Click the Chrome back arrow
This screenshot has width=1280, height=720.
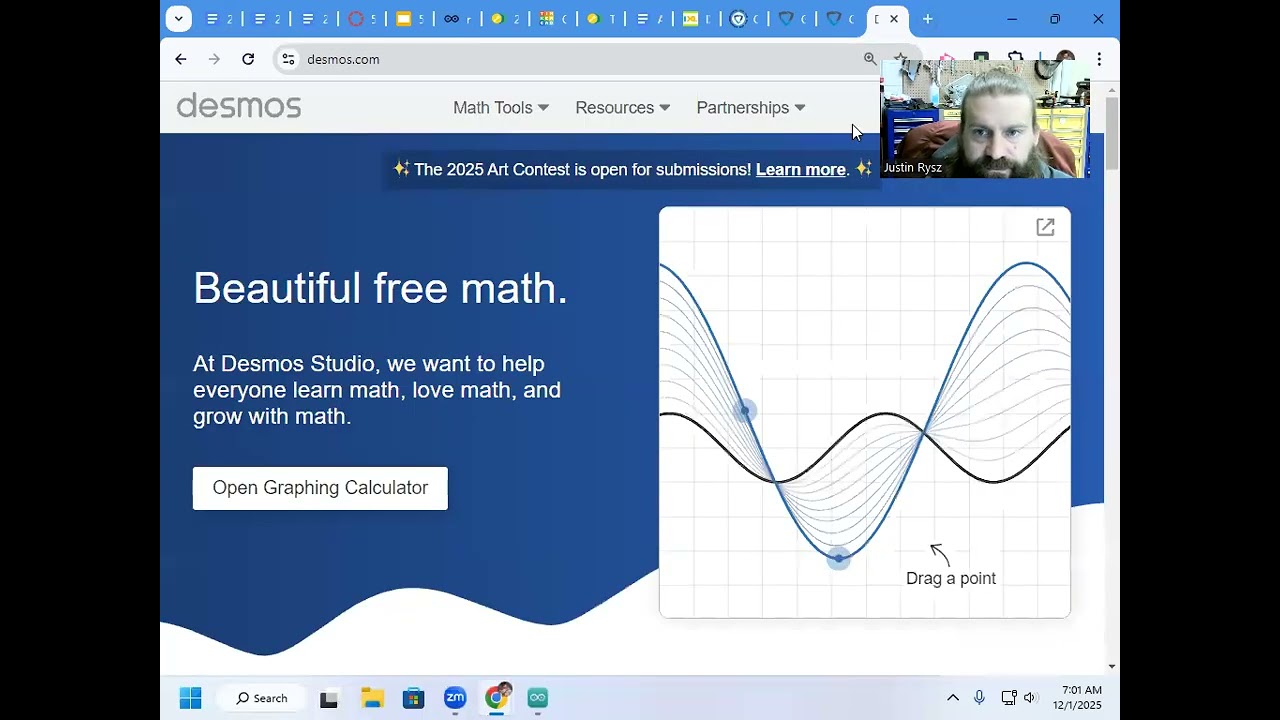coord(181,59)
